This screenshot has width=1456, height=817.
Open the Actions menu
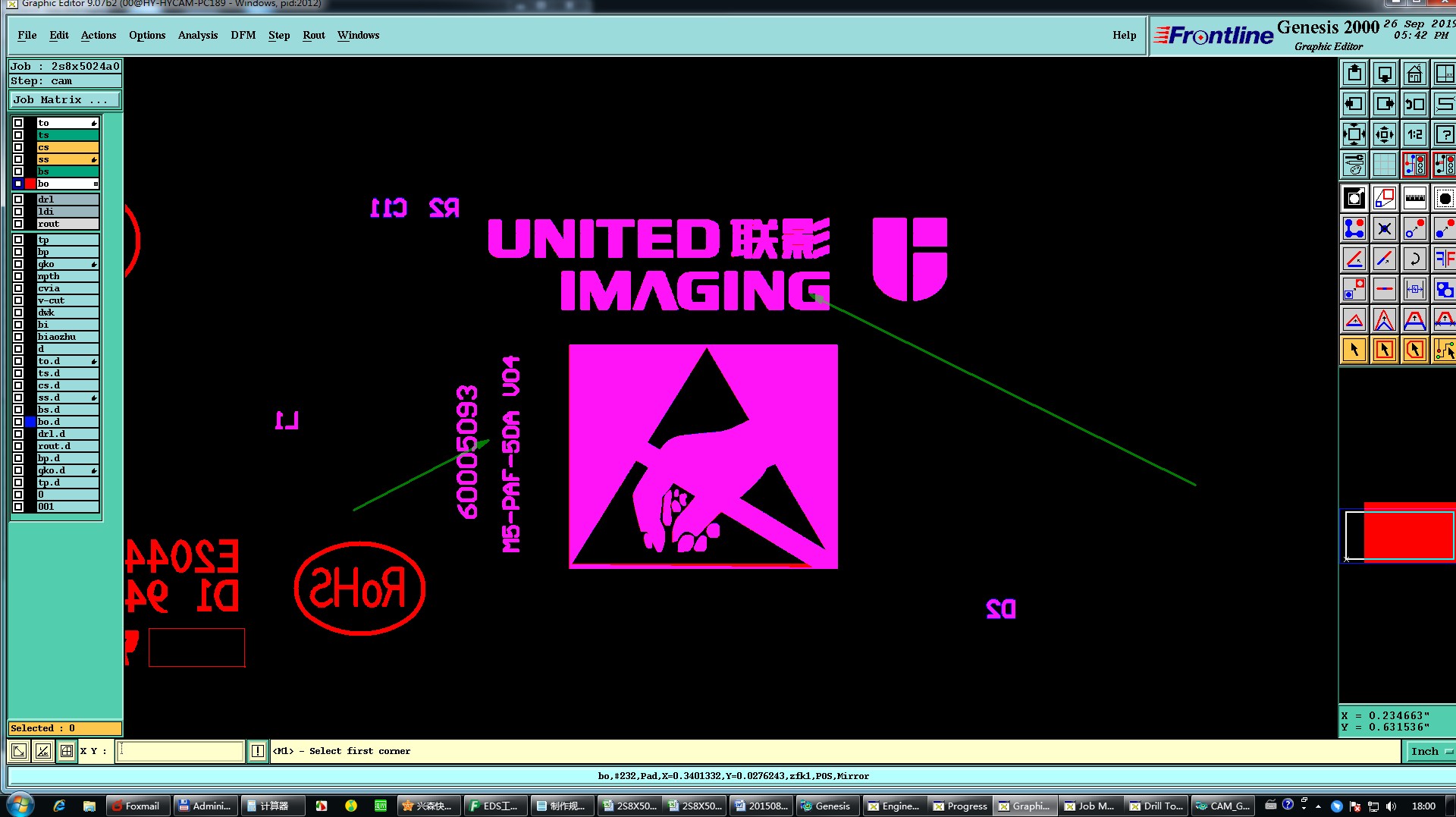[99, 35]
